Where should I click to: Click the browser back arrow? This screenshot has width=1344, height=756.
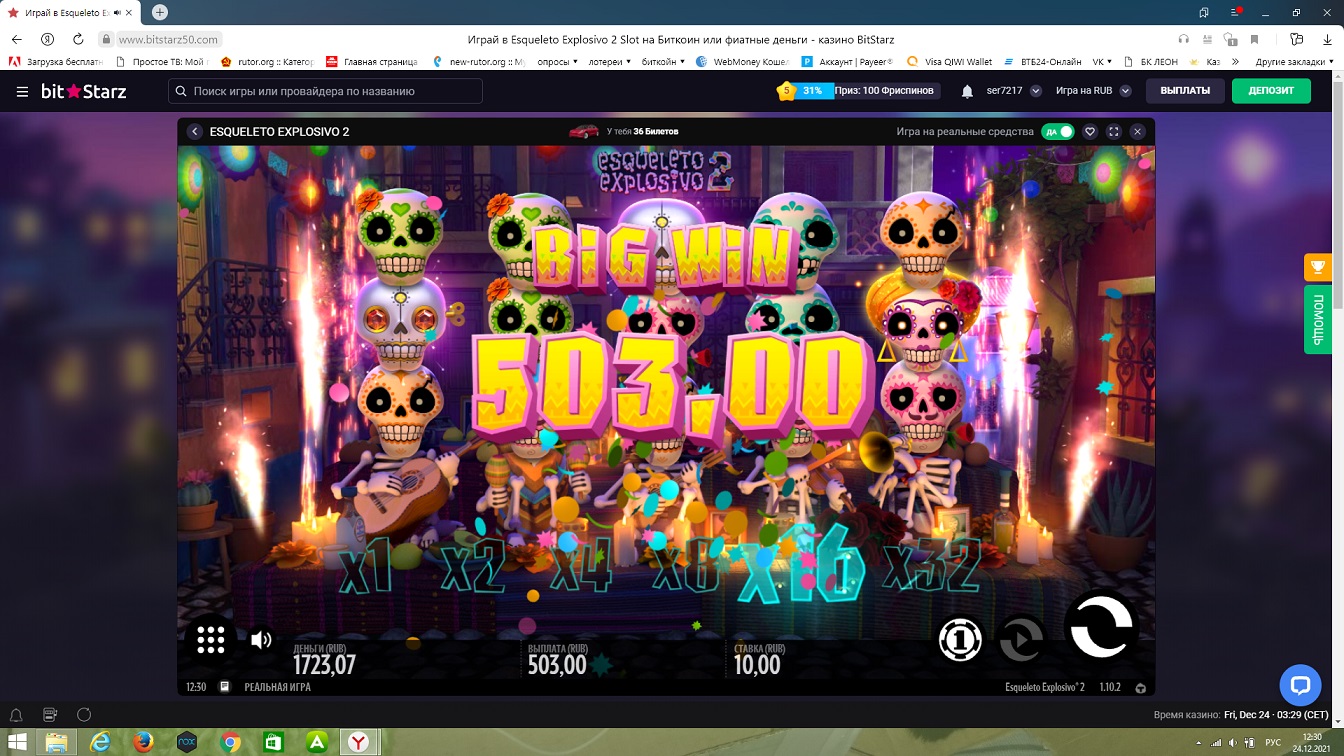click(x=16, y=39)
